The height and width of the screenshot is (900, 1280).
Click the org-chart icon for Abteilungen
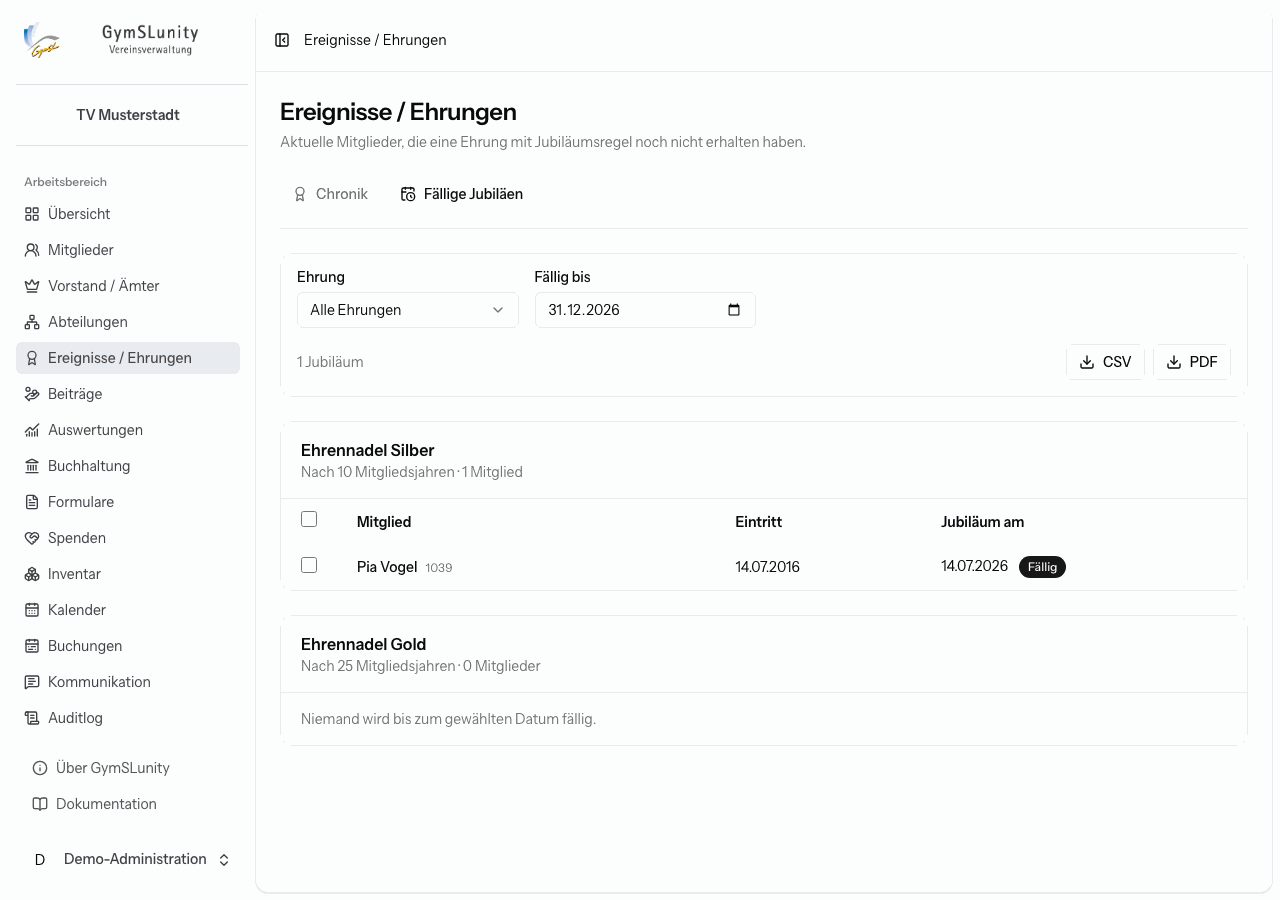[32, 322]
